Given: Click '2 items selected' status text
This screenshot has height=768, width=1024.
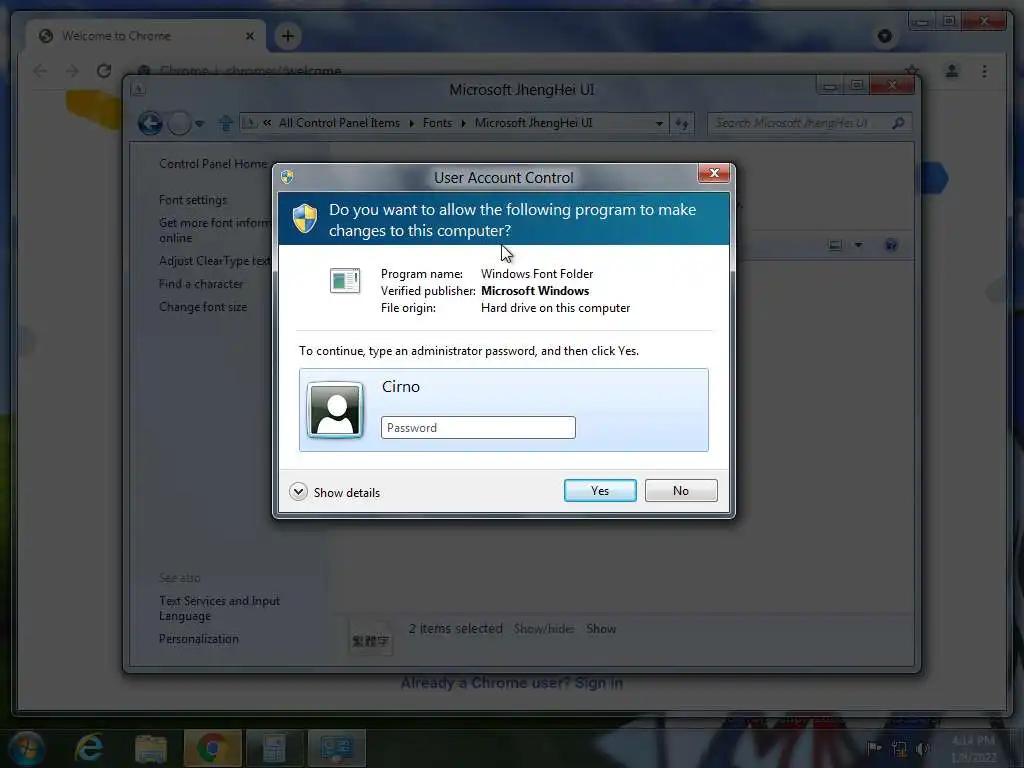Looking at the screenshot, I should point(455,629).
